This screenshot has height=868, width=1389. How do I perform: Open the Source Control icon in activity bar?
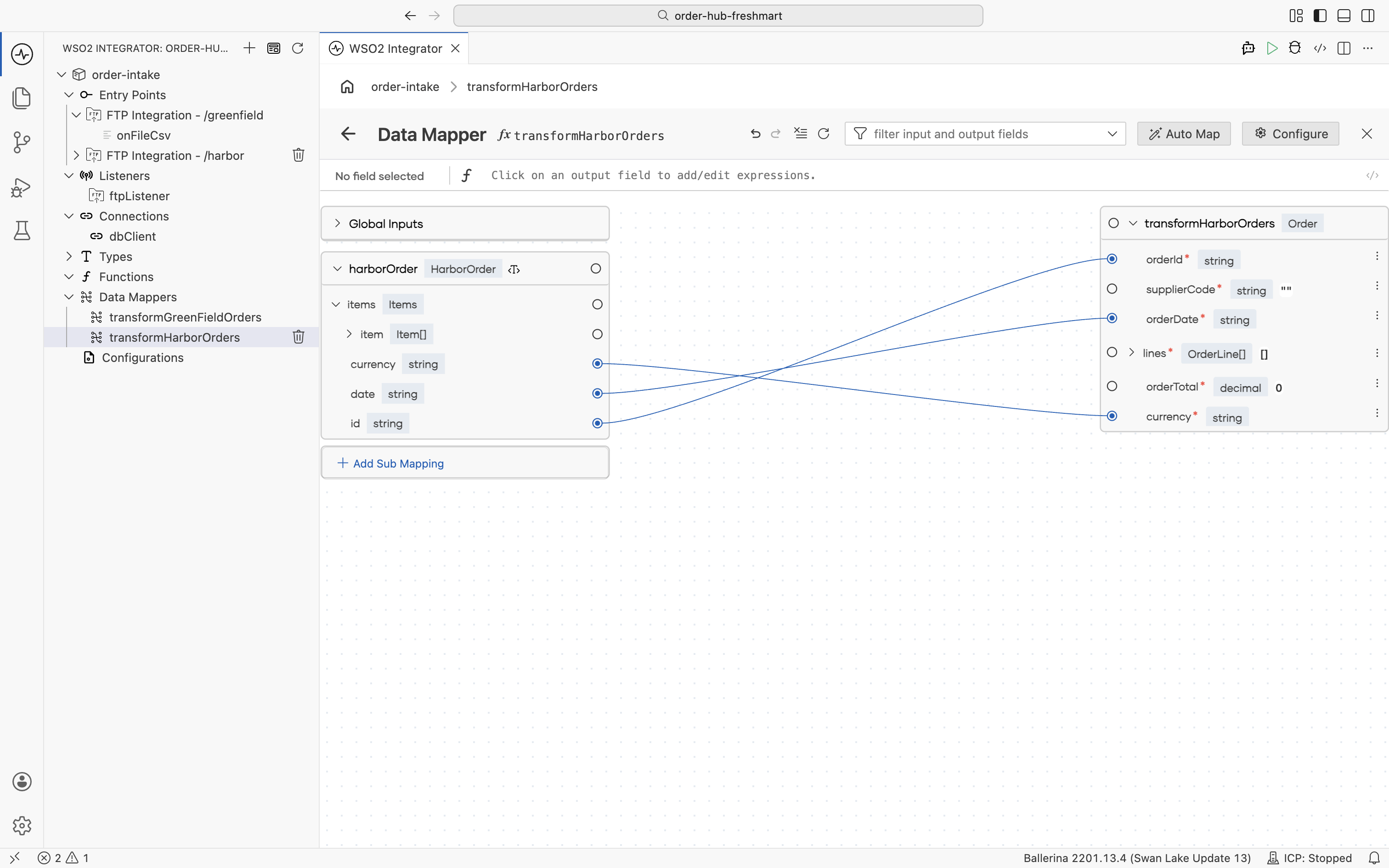pyautogui.click(x=22, y=142)
